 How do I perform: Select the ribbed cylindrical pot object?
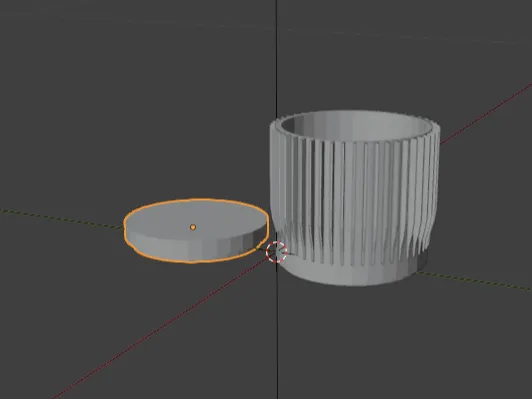coord(355,198)
